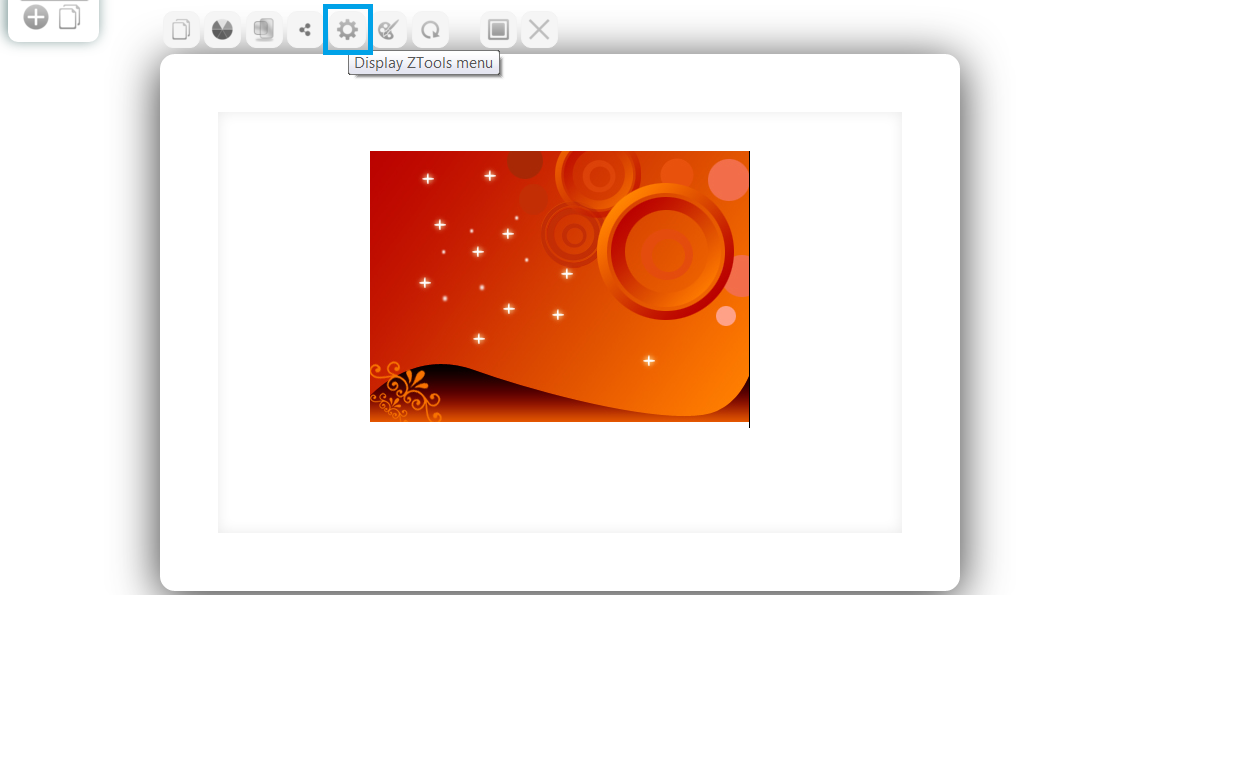1234x774 pixels.
Task: Click the square fullscreen frame icon
Action: 498,30
